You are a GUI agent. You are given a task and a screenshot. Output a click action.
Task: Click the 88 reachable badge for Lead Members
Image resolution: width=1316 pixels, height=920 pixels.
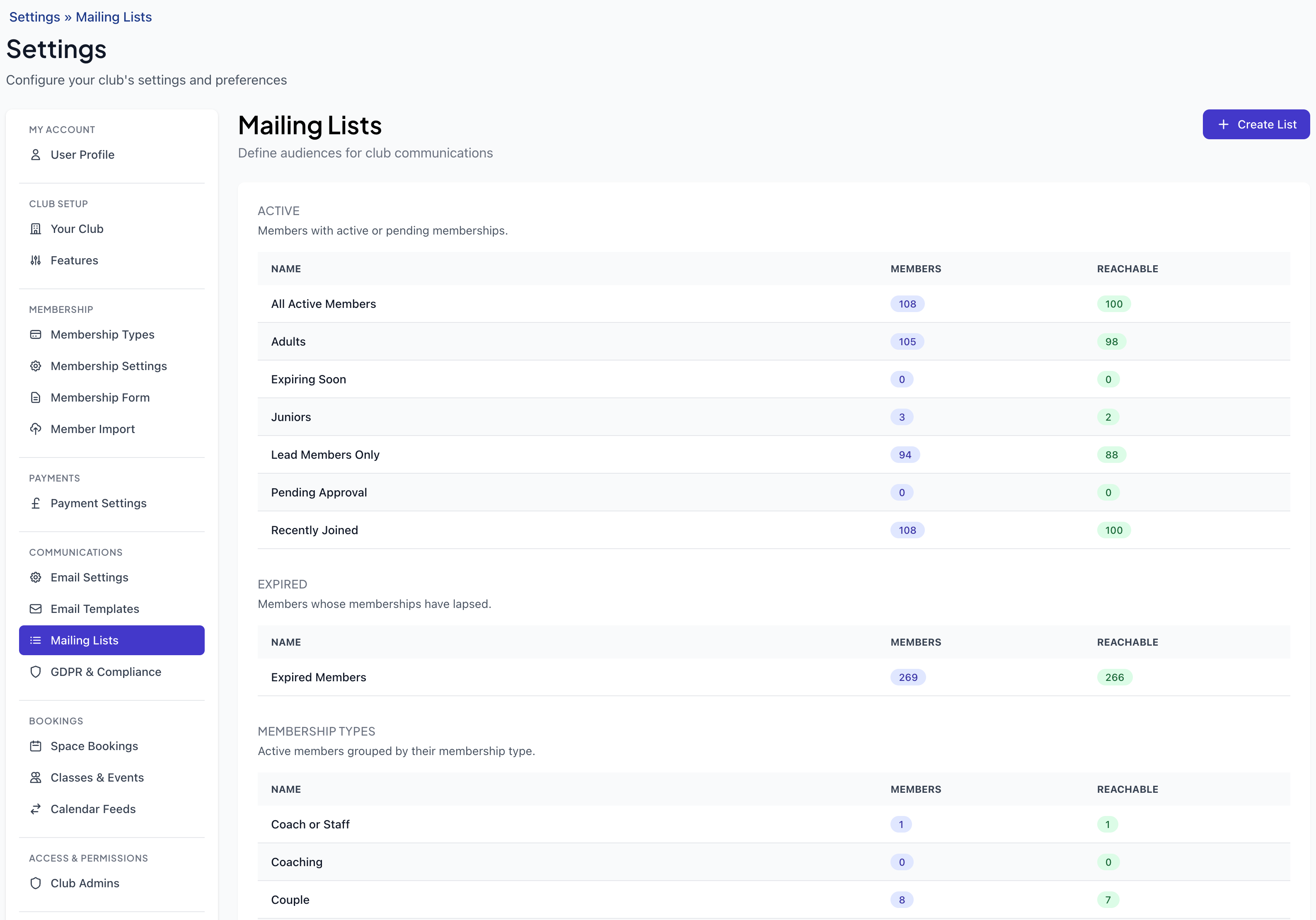coord(1111,455)
